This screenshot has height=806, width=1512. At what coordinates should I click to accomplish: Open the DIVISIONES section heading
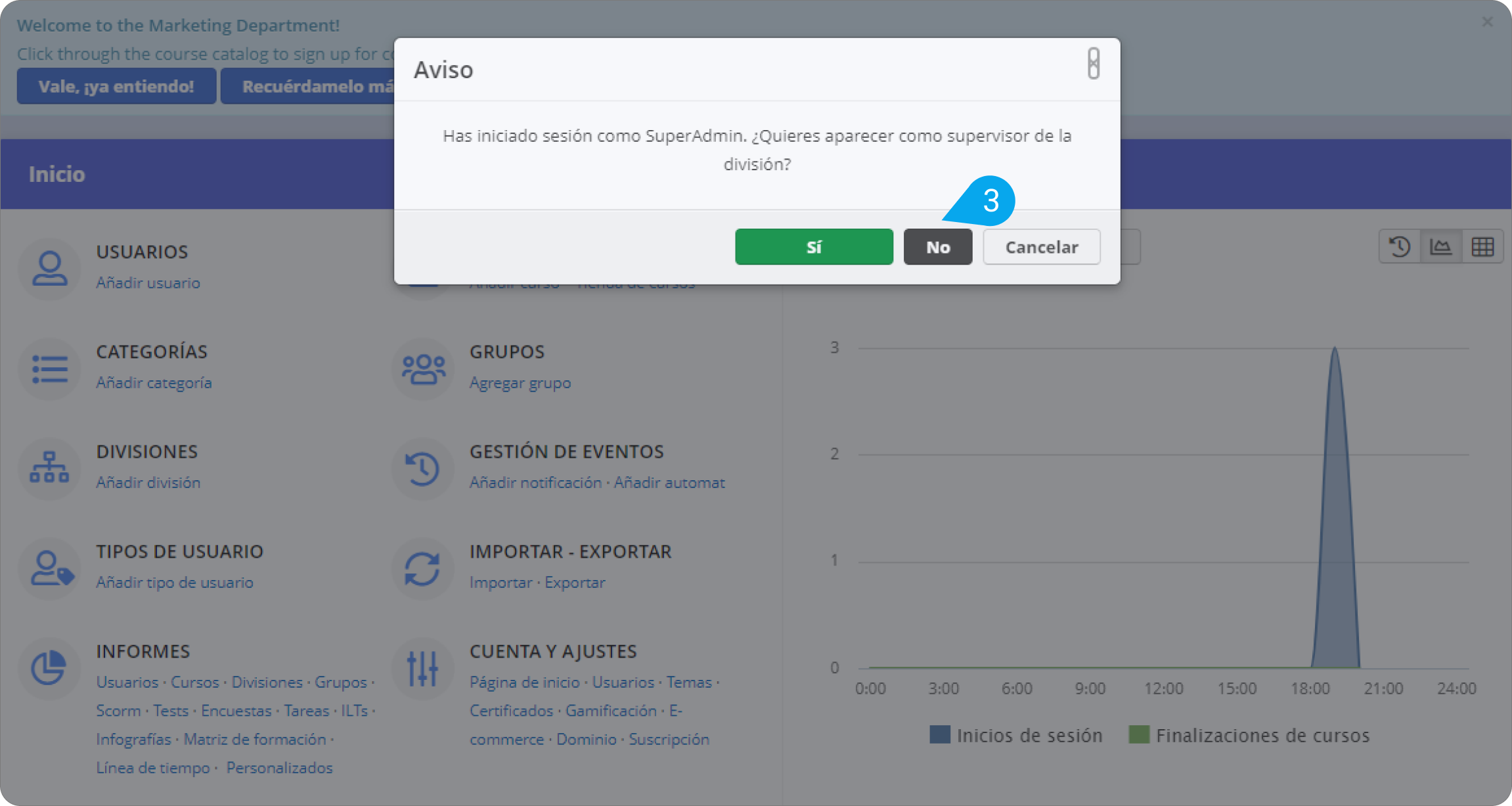pos(147,451)
